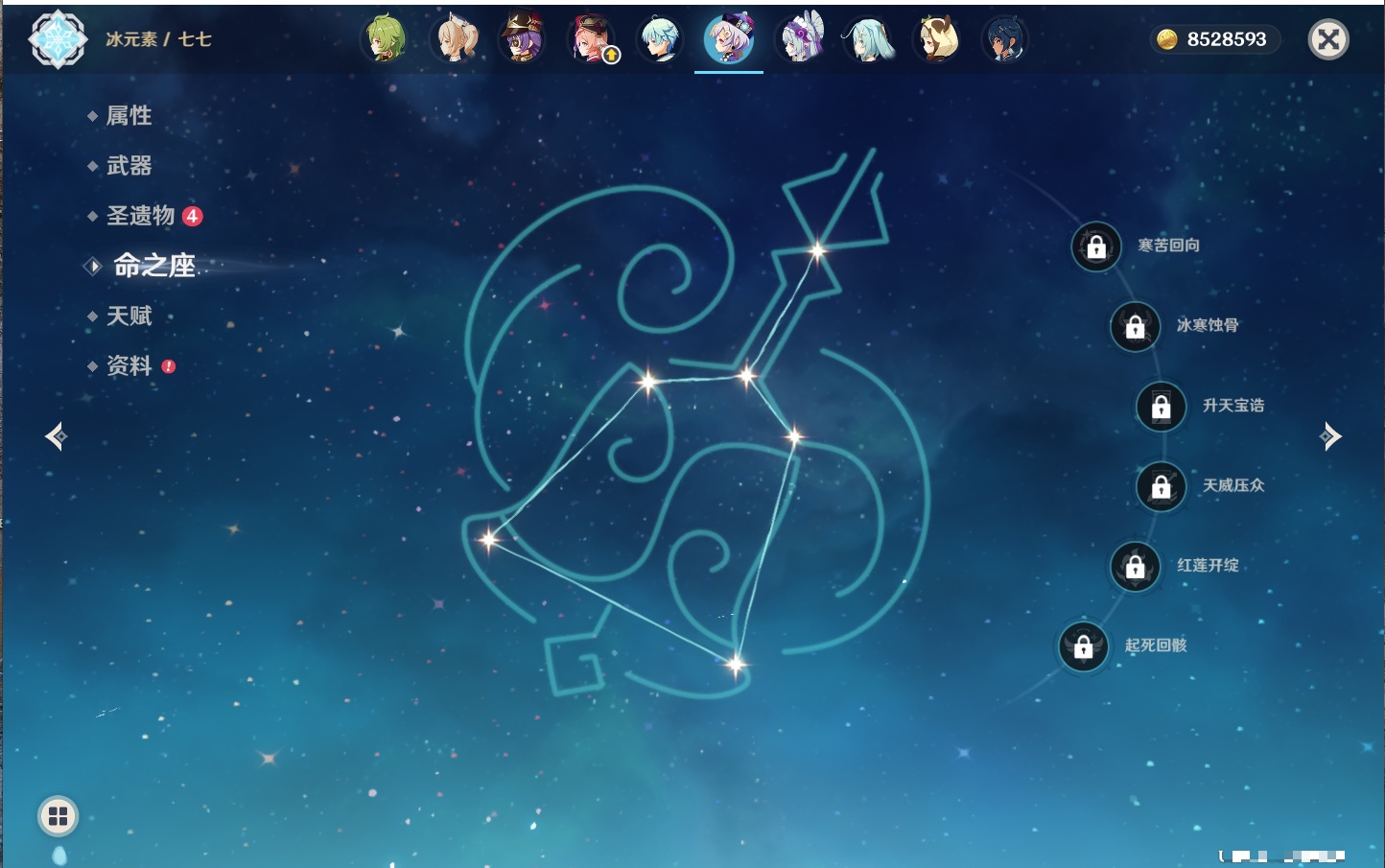
Task: Close the character screen
Action: [x=1328, y=39]
